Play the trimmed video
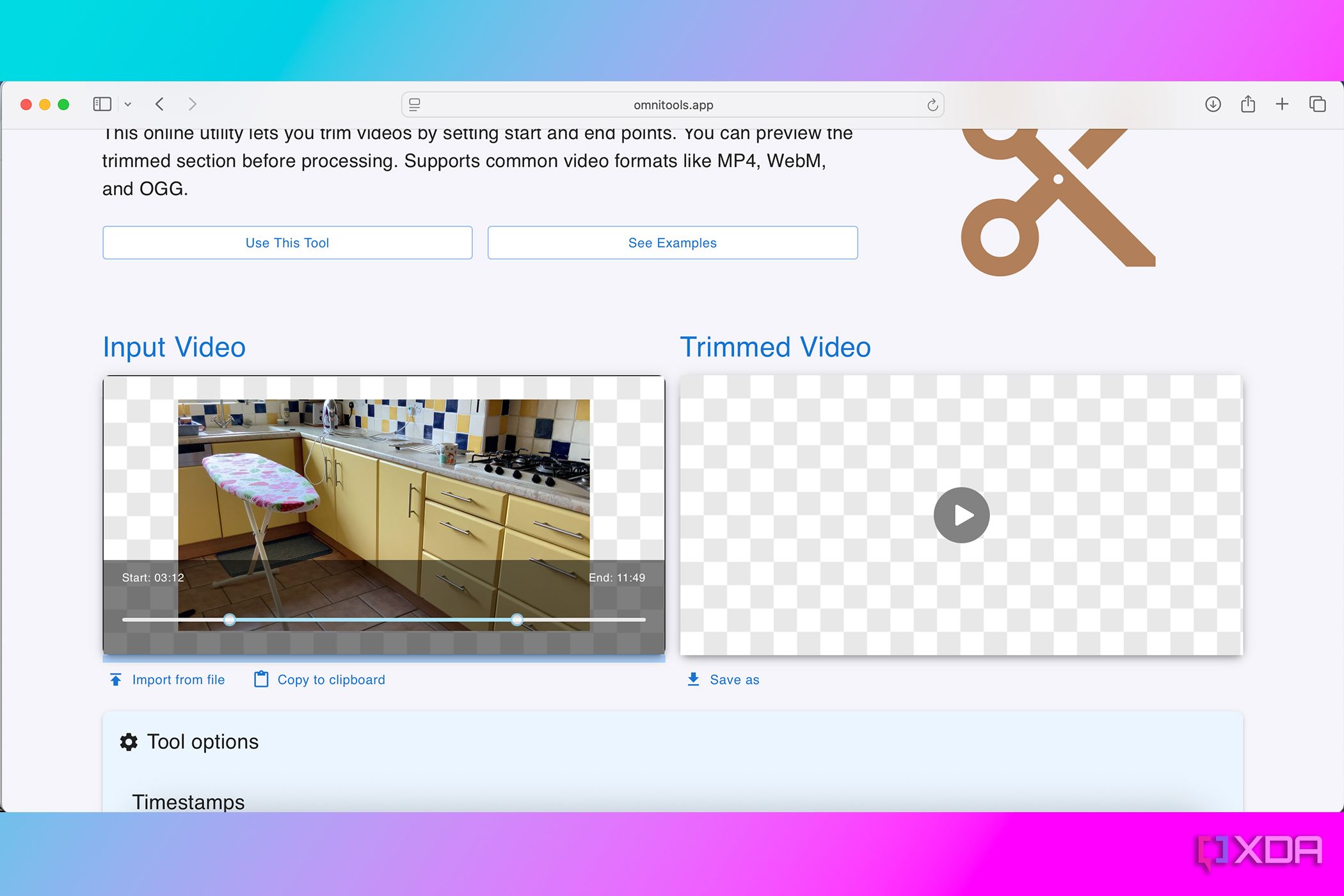1344x896 pixels. coord(961,515)
